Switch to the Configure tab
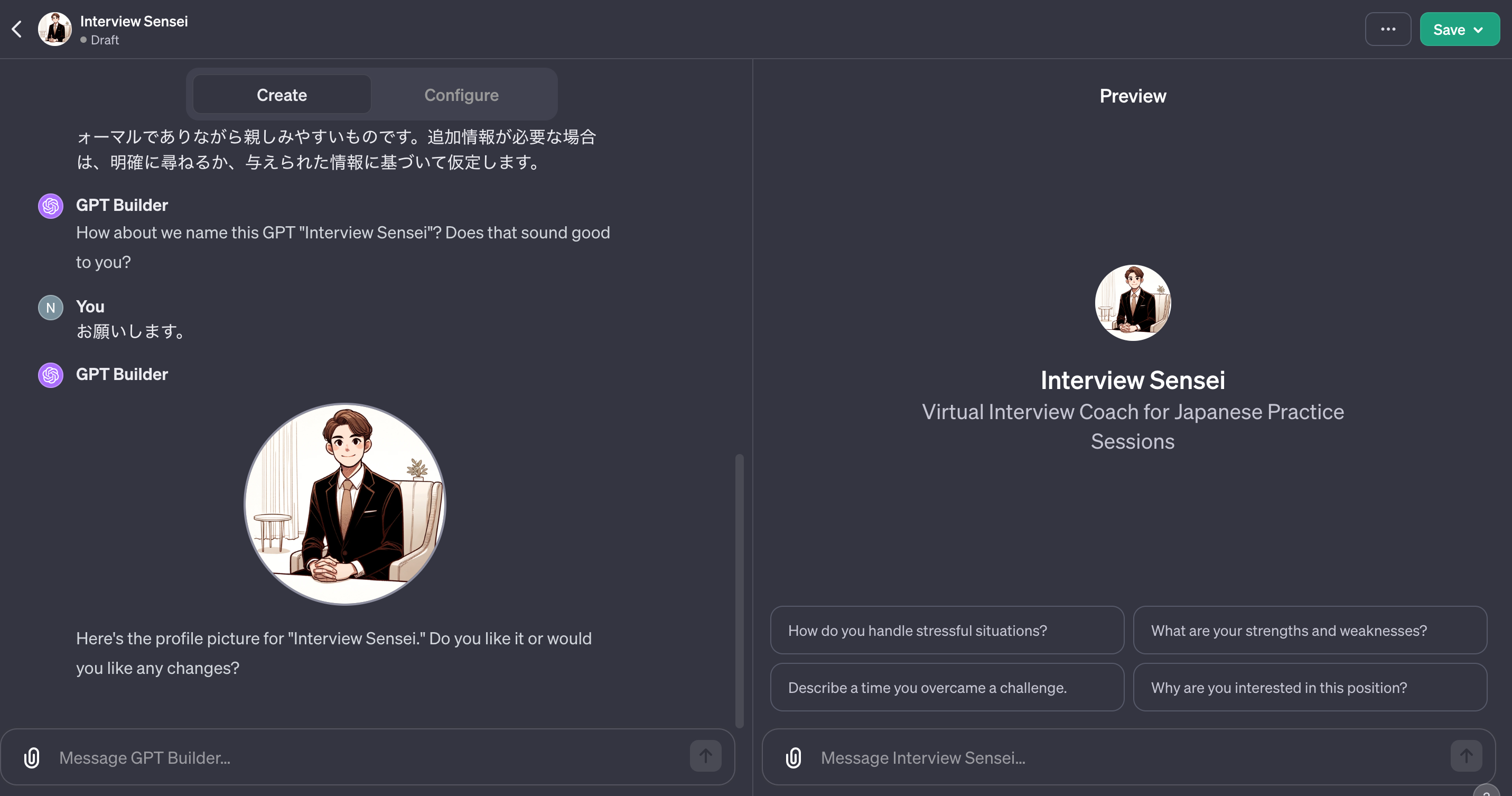This screenshot has height=796, width=1512. pos(461,95)
